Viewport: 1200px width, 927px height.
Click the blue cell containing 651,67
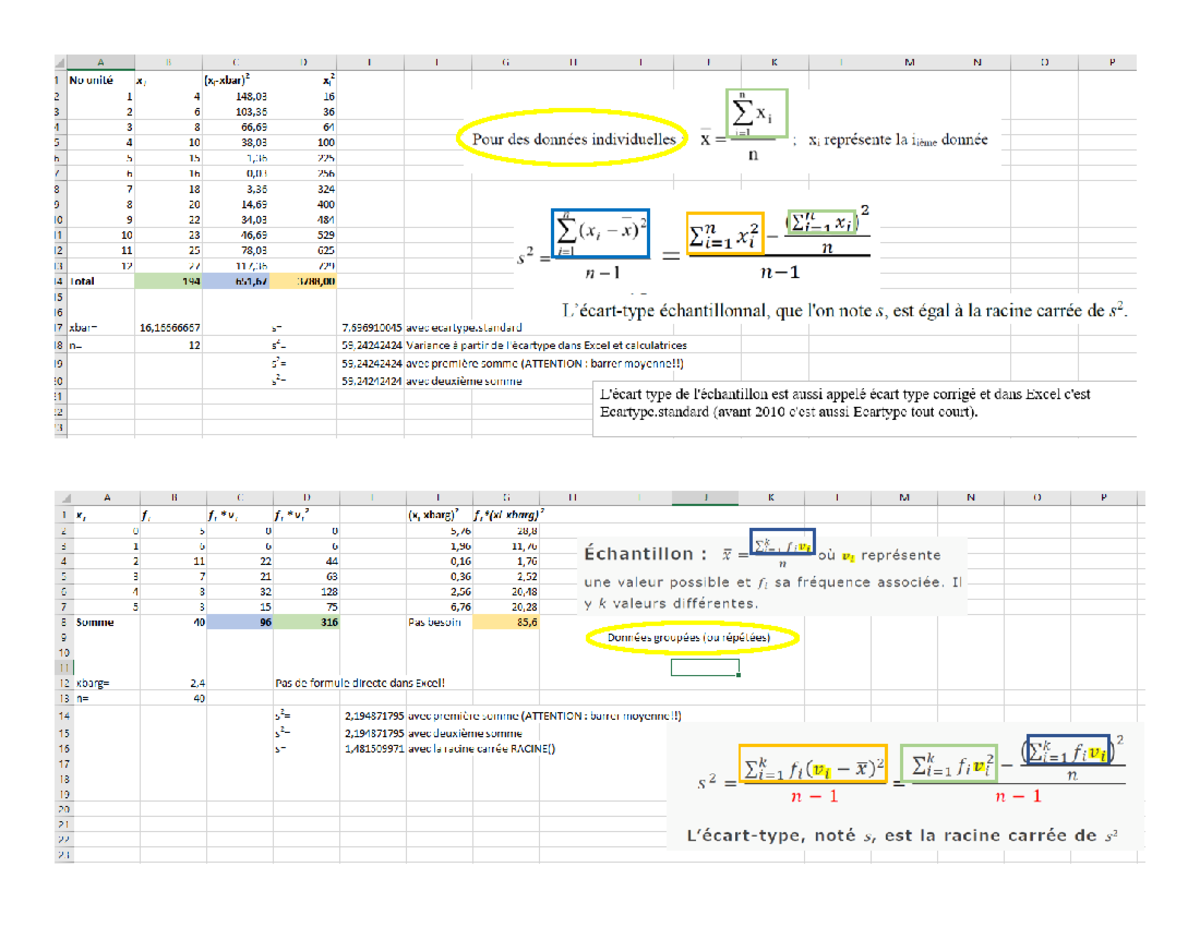[237, 283]
